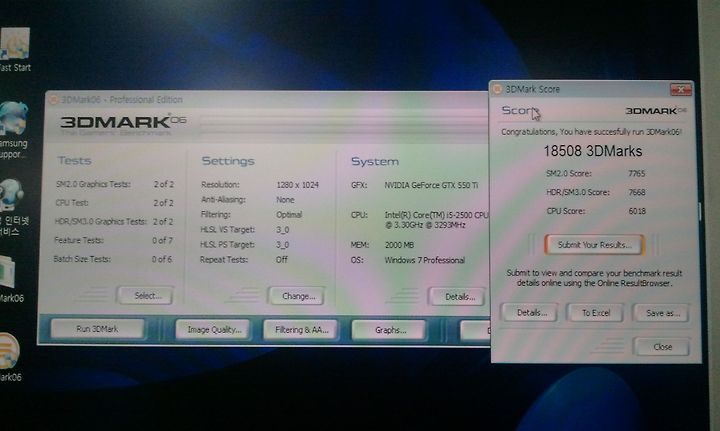Click Submit Your Results button

click(595, 245)
